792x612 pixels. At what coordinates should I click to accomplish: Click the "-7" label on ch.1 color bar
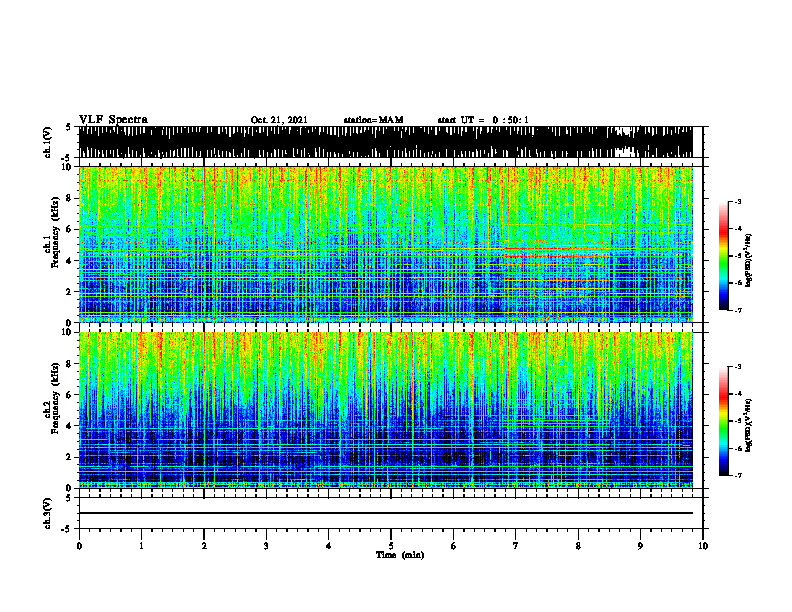coord(737,310)
